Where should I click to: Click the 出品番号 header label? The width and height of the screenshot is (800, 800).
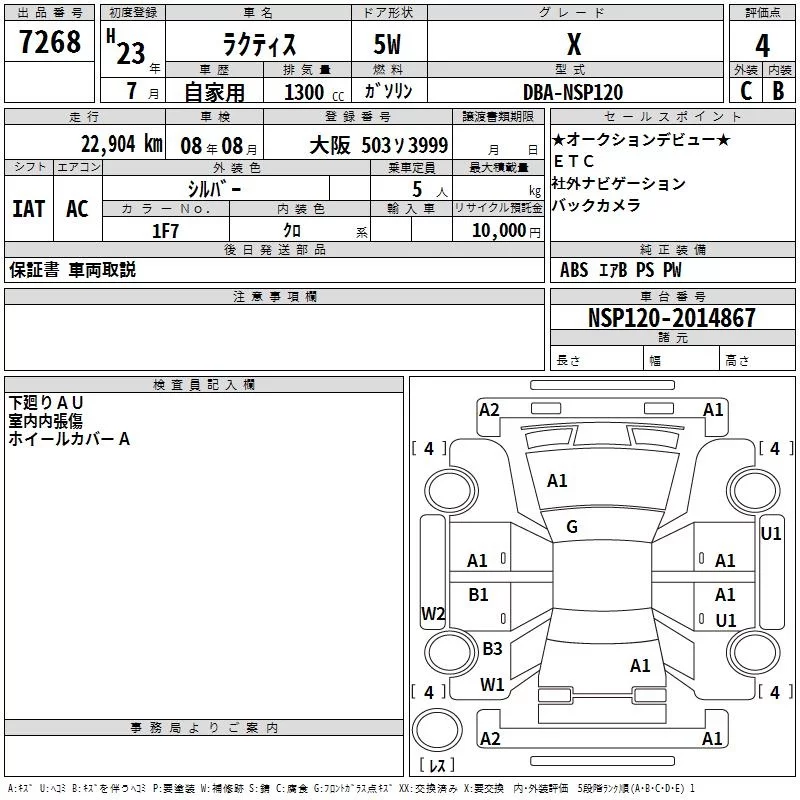tap(49, 13)
